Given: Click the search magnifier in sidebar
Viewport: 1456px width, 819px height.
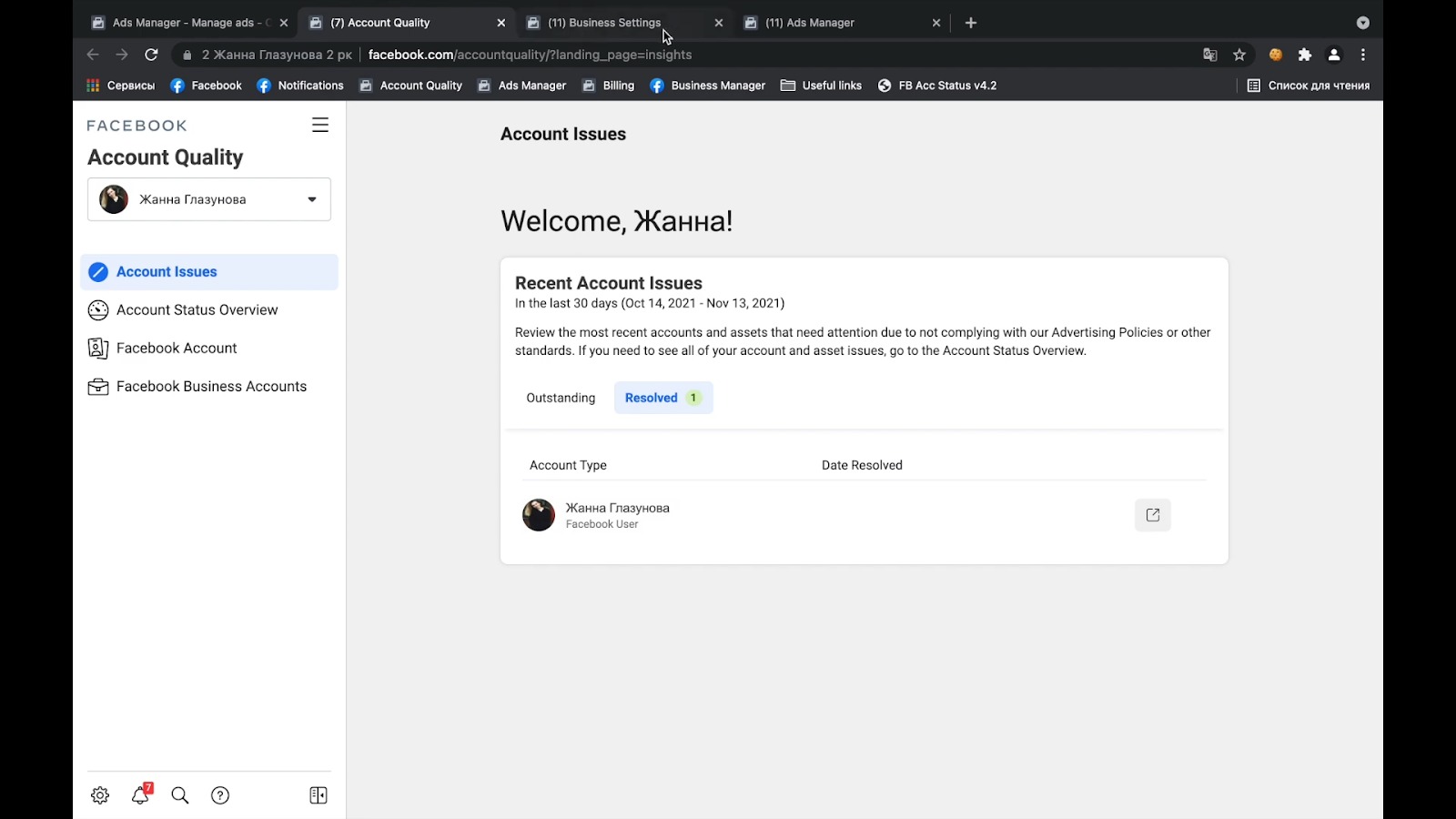Looking at the screenshot, I should coord(180,795).
